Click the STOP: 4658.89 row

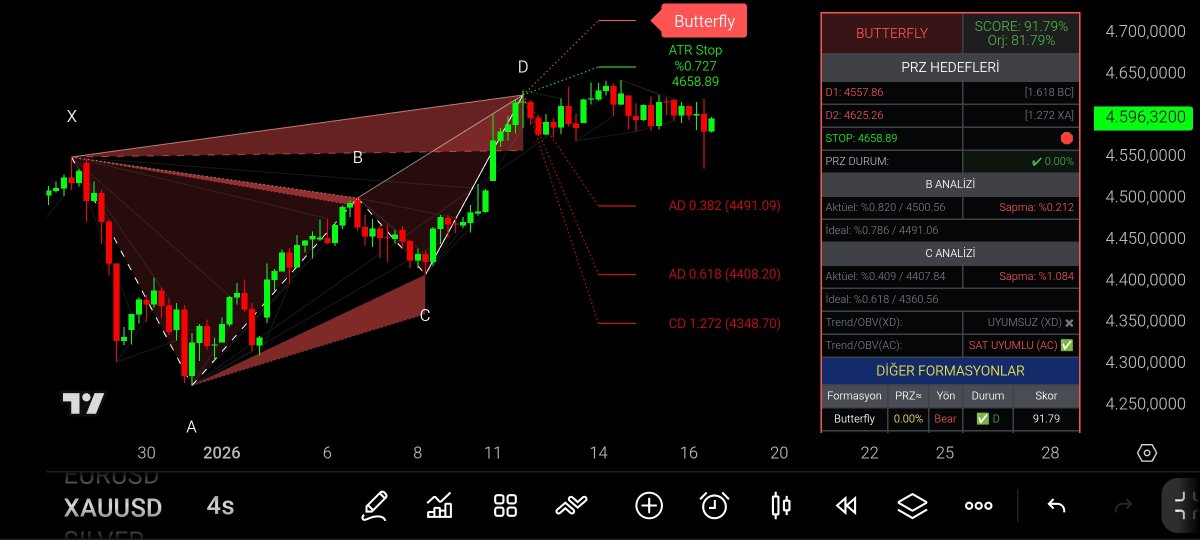(x=950, y=138)
